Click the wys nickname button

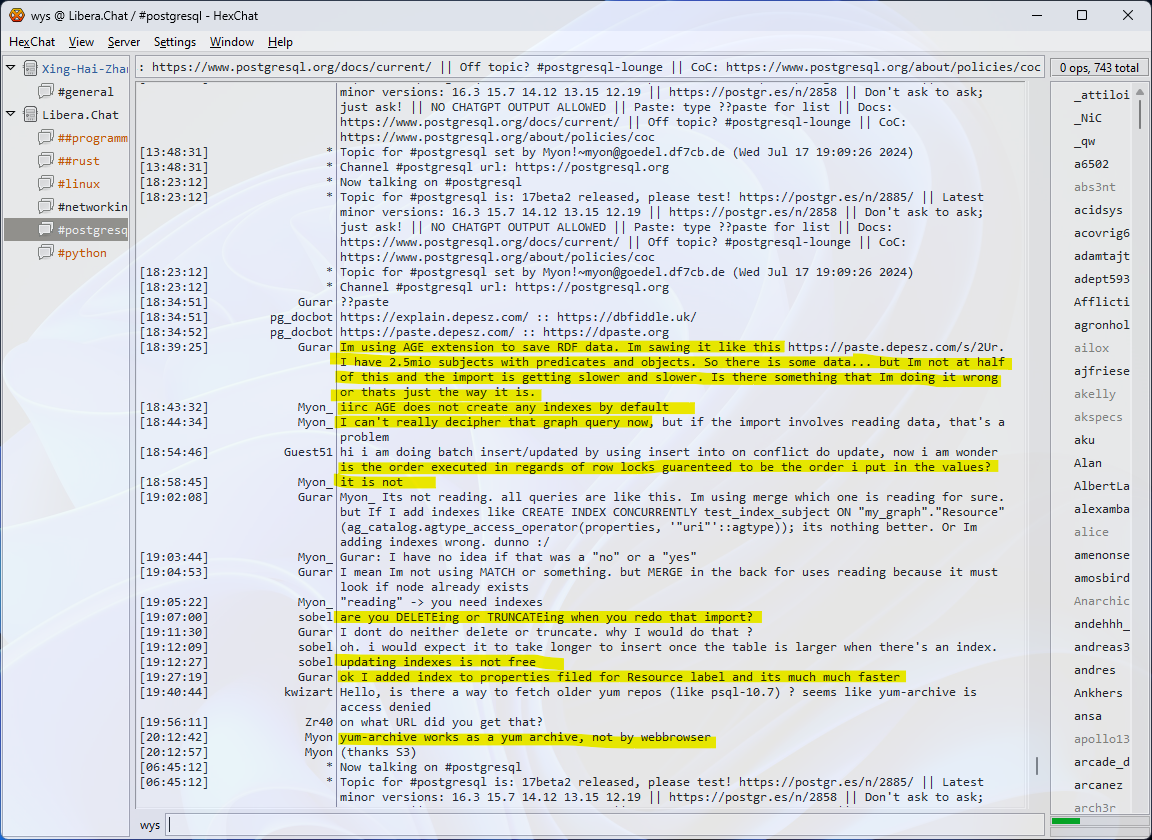pos(150,825)
